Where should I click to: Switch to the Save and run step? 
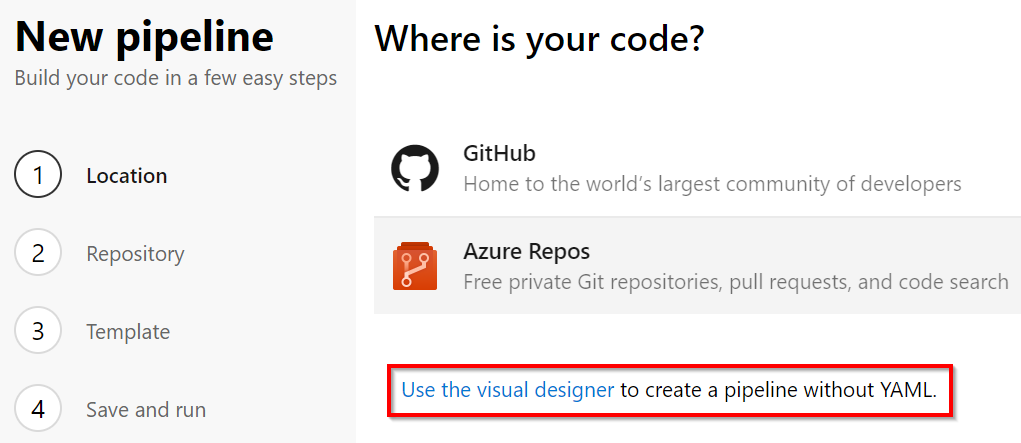point(146,410)
